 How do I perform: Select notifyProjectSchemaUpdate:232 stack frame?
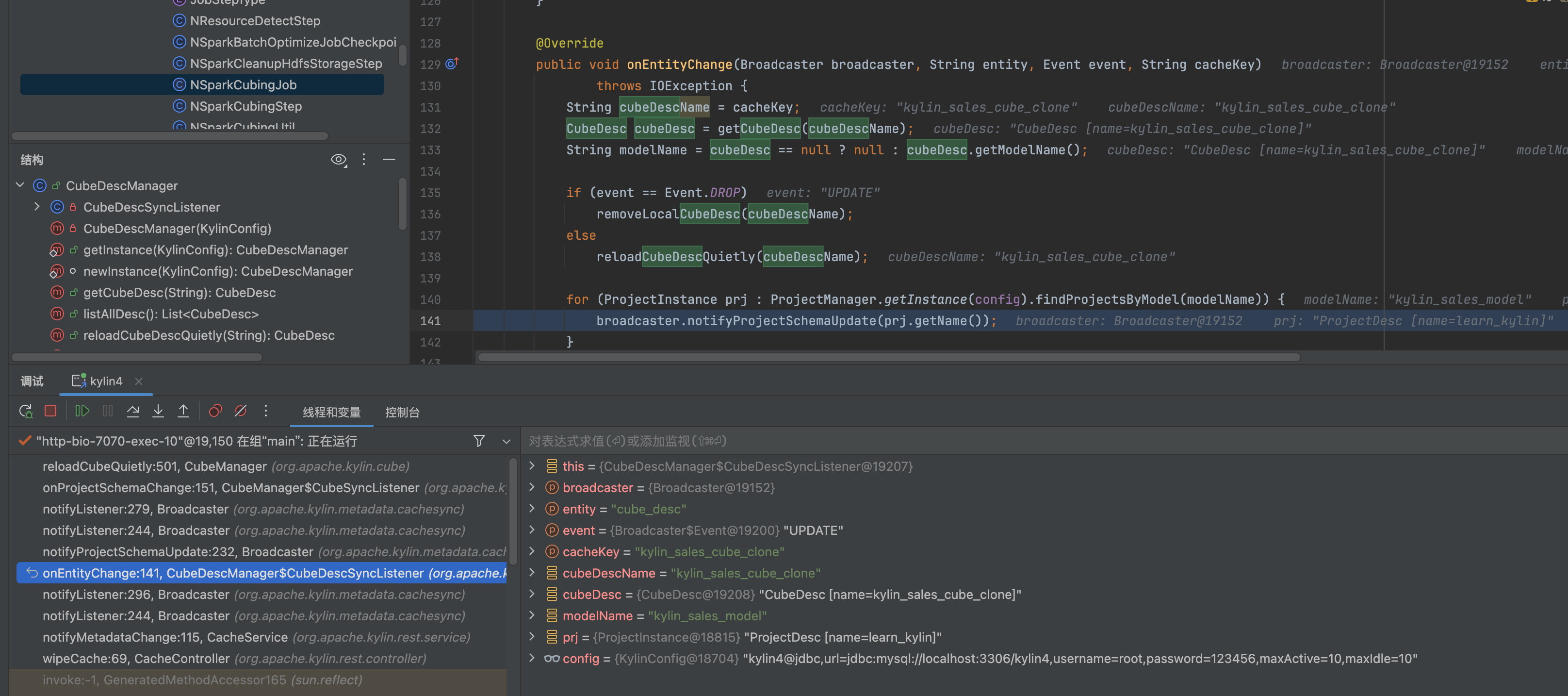[274, 552]
